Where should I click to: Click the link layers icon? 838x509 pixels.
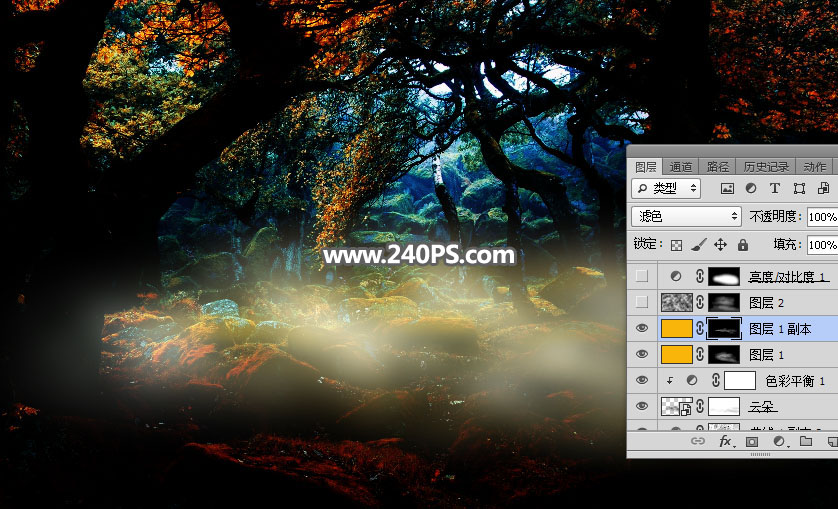click(697, 442)
